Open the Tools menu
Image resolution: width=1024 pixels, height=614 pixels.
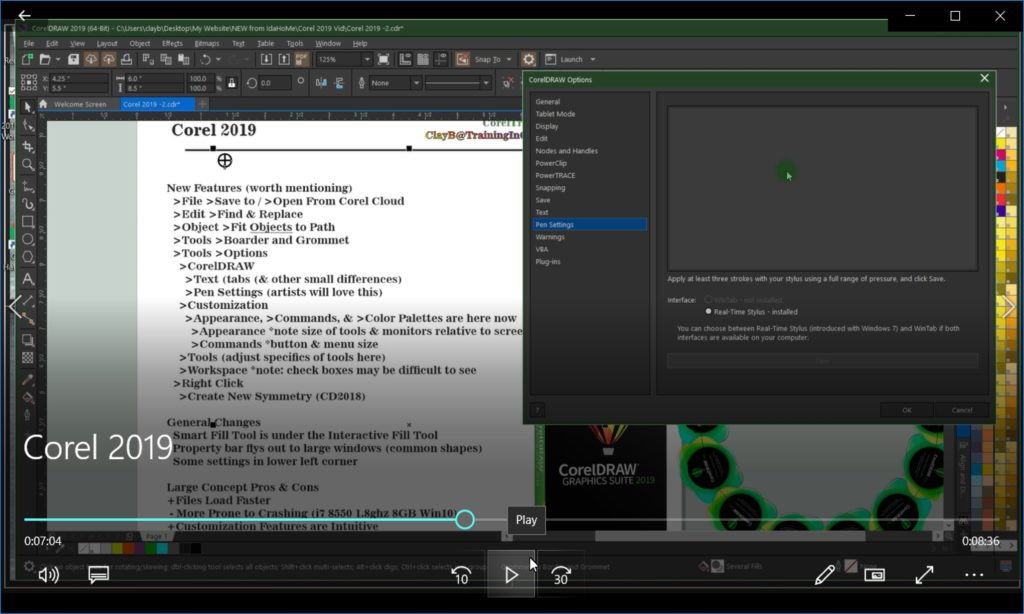coord(295,43)
